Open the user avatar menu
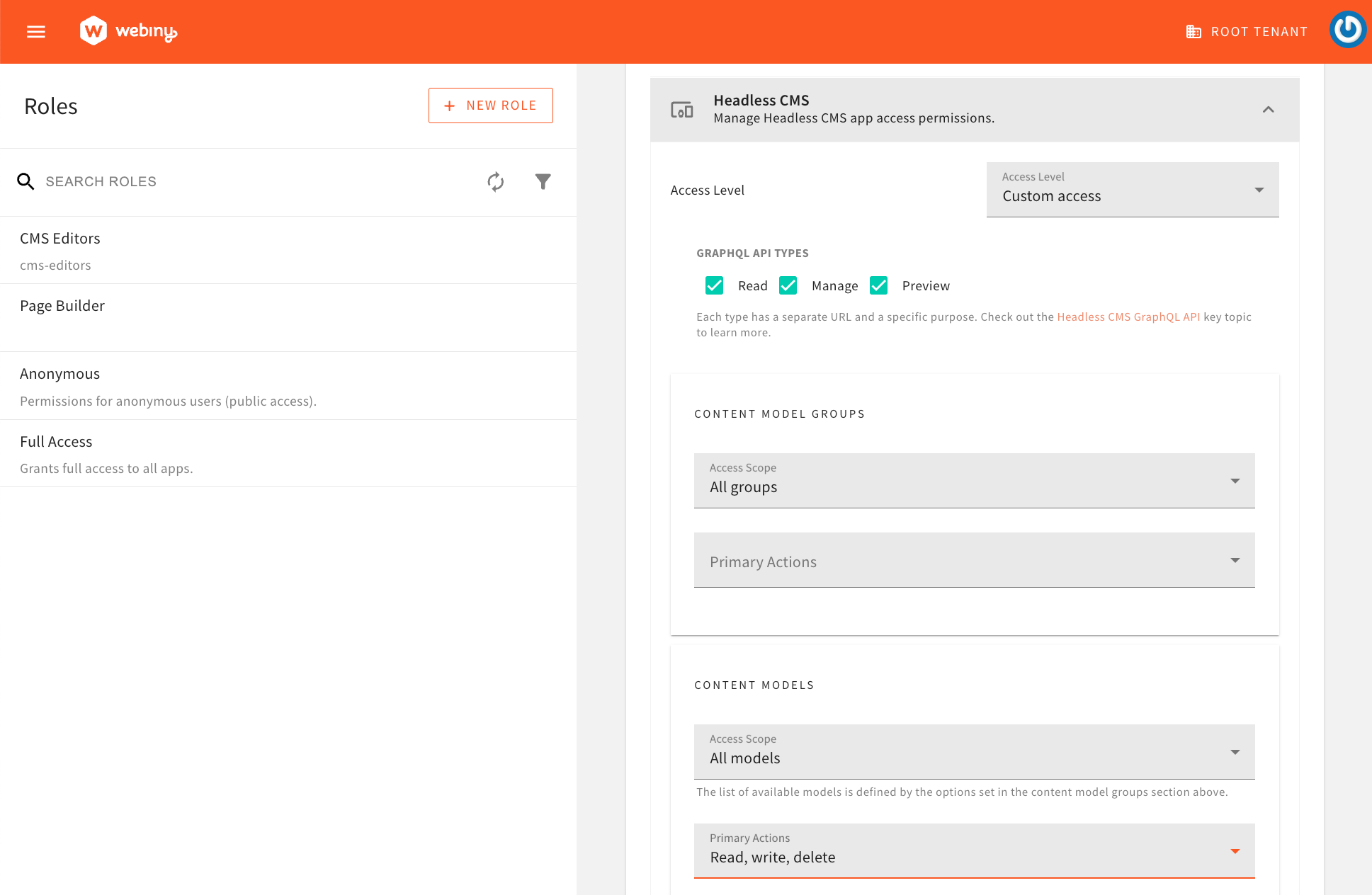This screenshot has width=1372, height=895. point(1347,30)
